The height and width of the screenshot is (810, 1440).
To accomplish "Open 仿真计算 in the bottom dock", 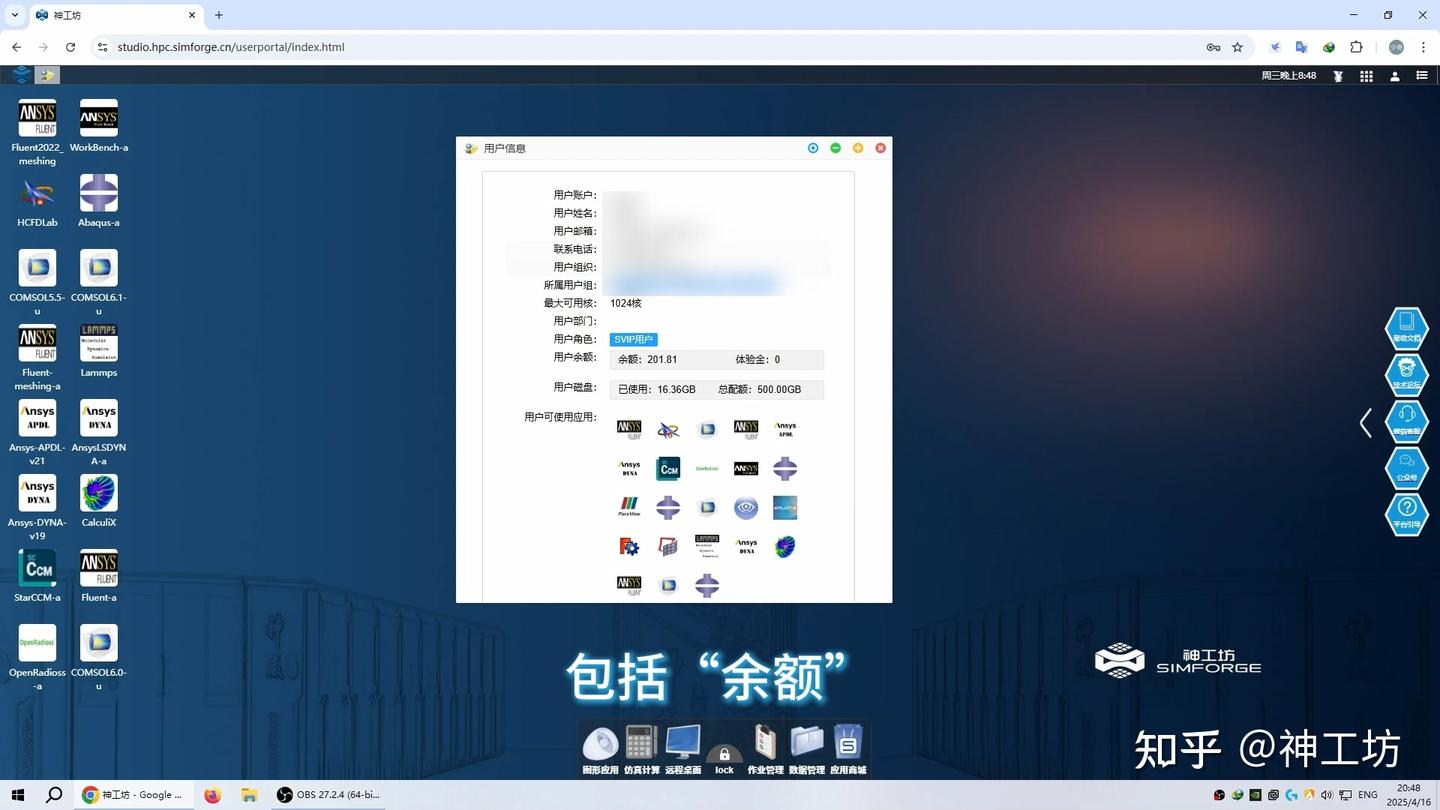I will coord(641,750).
